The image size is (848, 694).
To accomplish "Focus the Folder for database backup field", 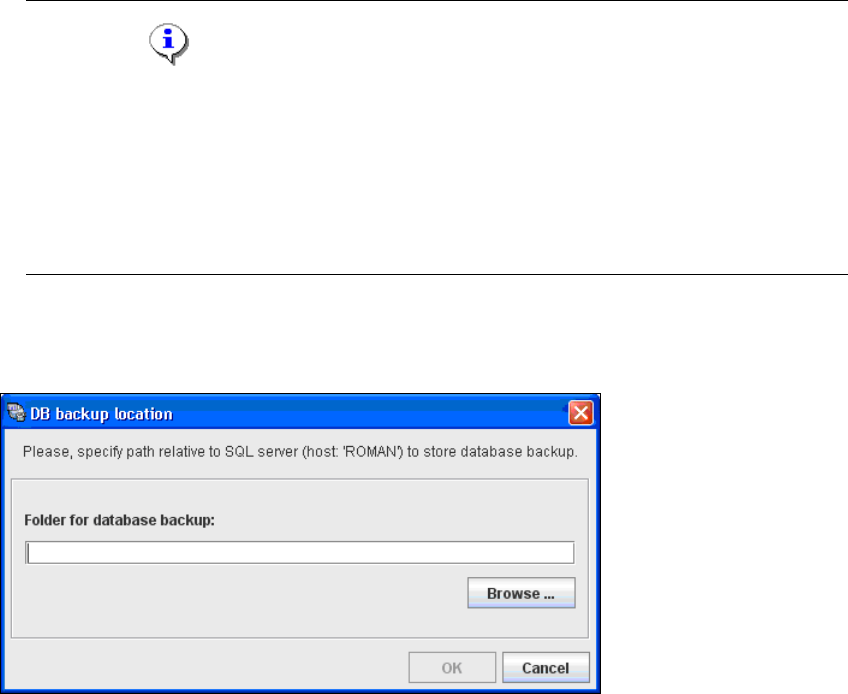I will click(300, 552).
